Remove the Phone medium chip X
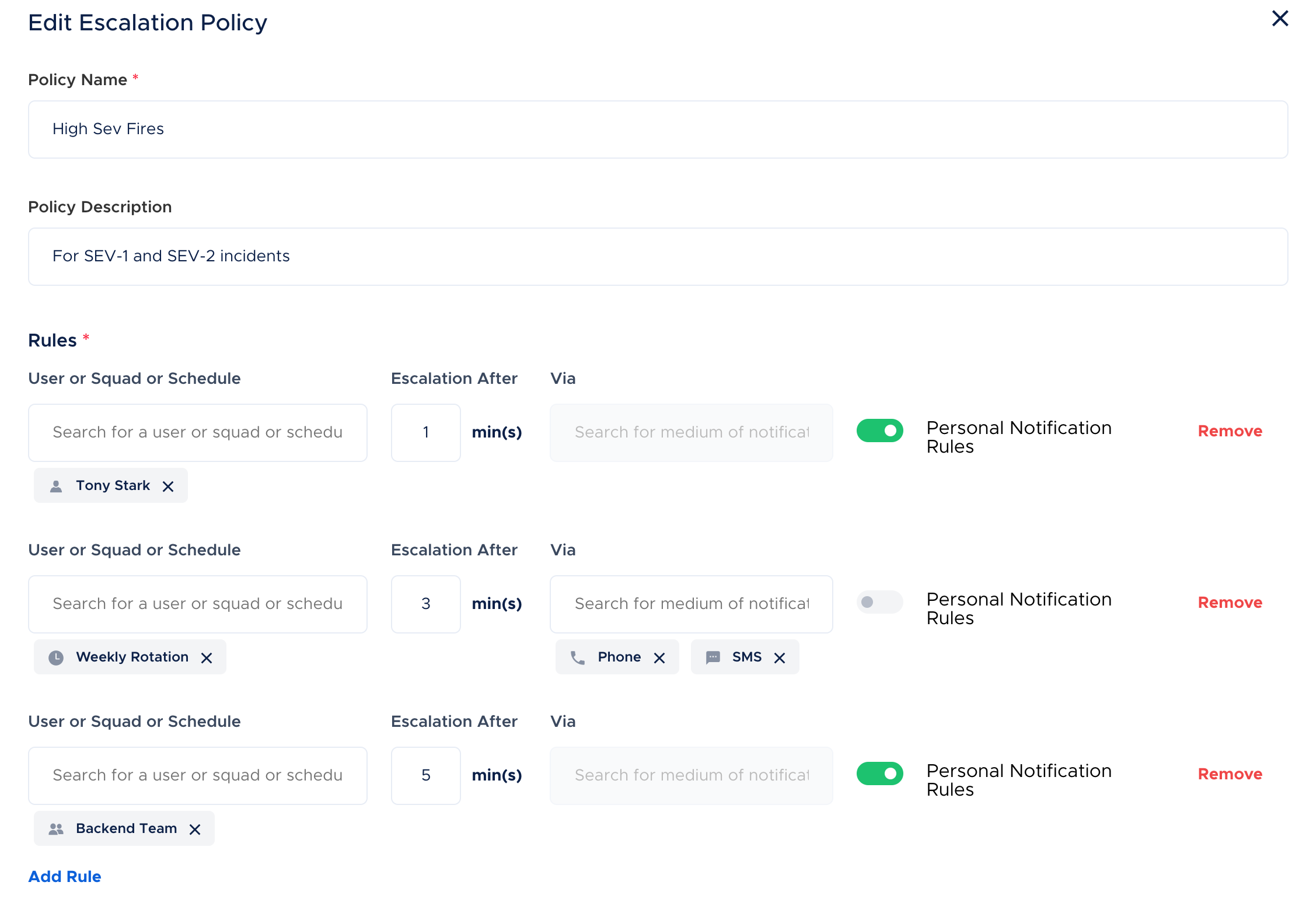The width and height of the screenshot is (1313, 924). [x=659, y=658]
